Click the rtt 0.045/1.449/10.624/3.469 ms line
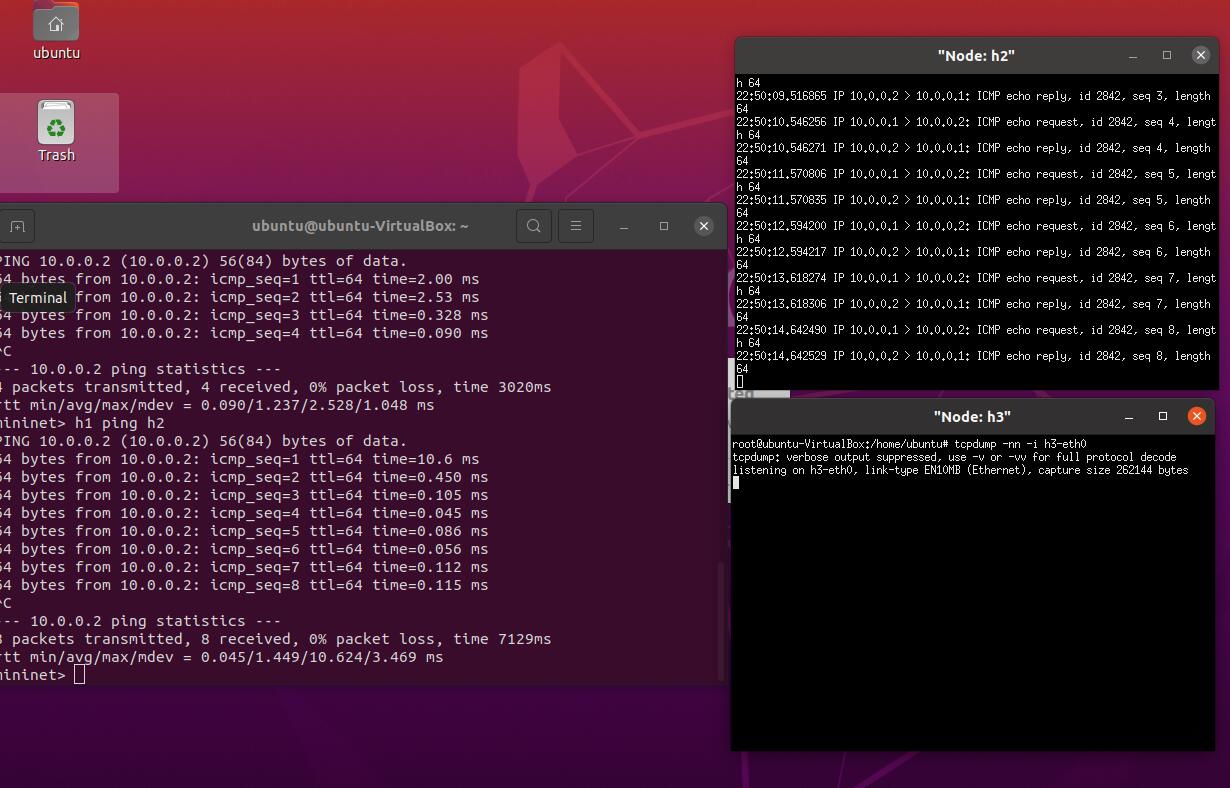This screenshot has height=788, width=1230. click(x=222, y=657)
